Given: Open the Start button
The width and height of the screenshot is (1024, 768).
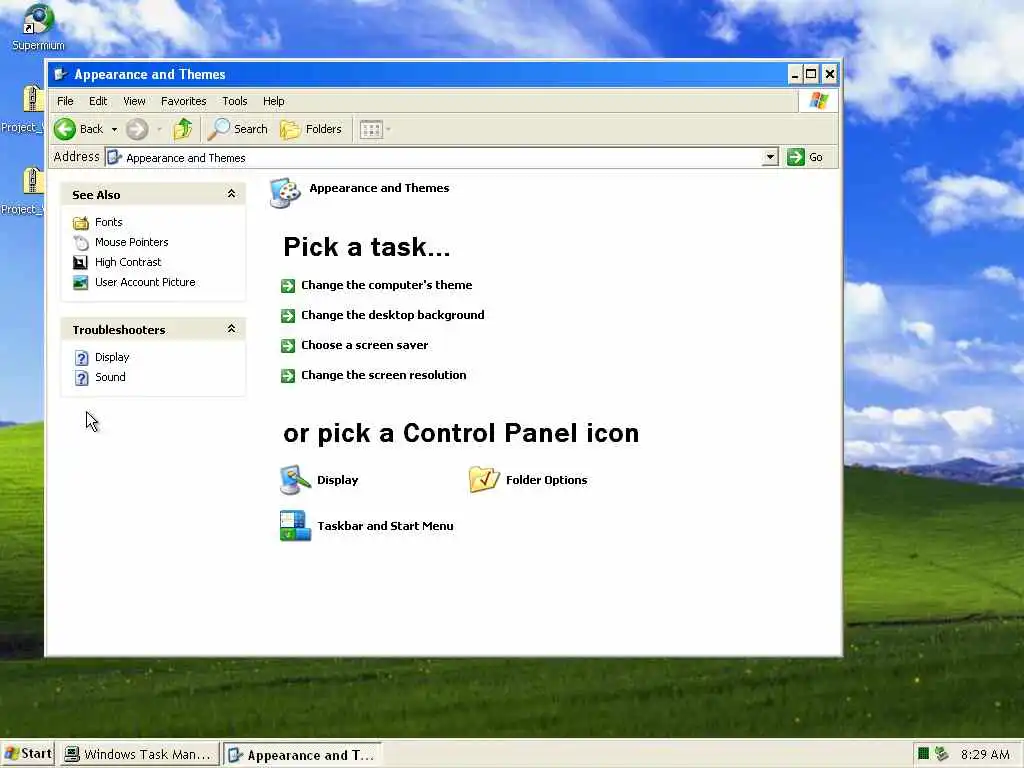Looking at the screenshot, I should pyautogui.click(x=27, y=754).
